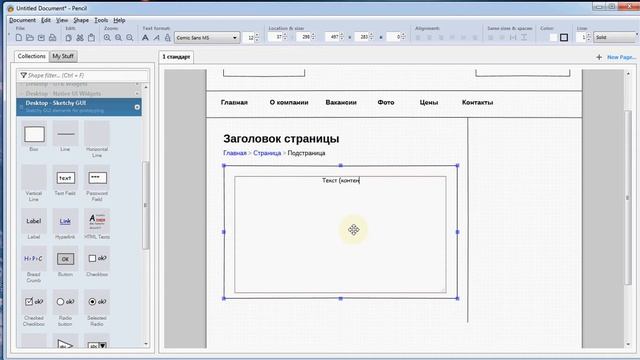Click the 'Страница' breadcrumb link on canvas
Image resolution: width=640 pixels, height=360 pixels.
267,153
